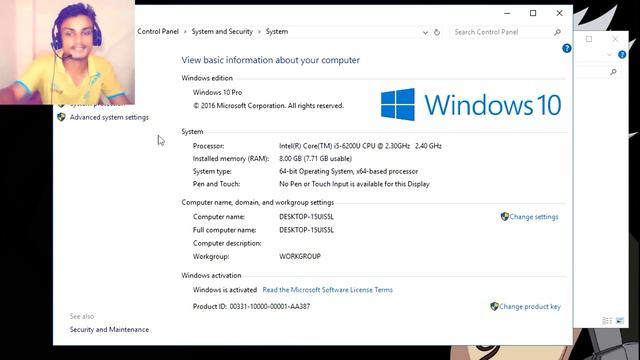
Task: Click the shield icon beside Advanced system settings
Action: click(x=61, y=117)
